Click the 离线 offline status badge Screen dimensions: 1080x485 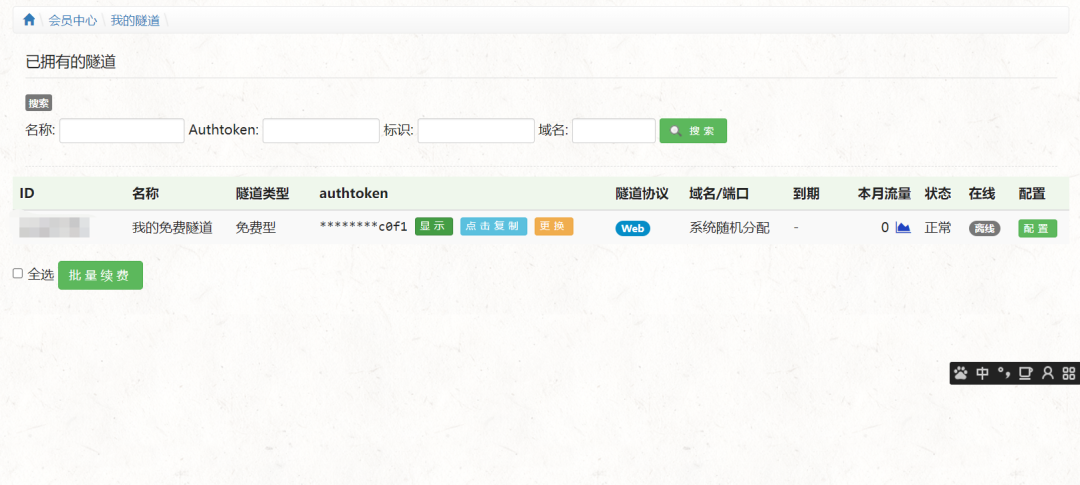tap(984, 229)
